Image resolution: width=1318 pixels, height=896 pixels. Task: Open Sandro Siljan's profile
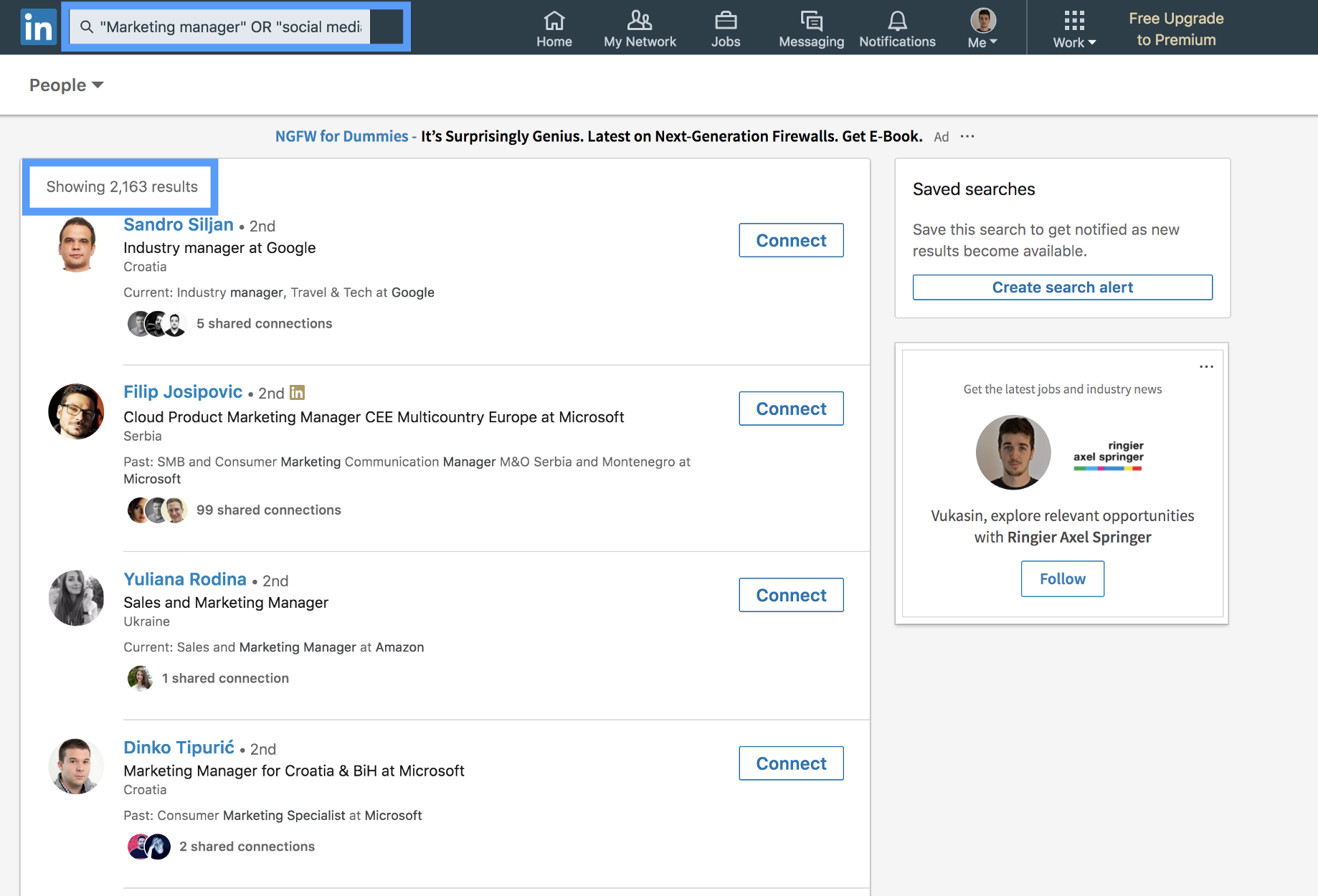179,224
